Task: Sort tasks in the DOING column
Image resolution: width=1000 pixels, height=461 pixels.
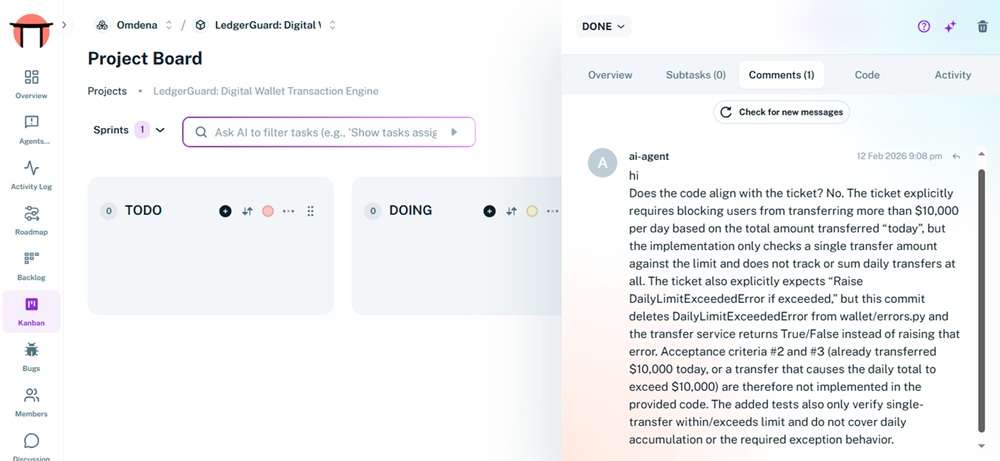Action: 511,211
